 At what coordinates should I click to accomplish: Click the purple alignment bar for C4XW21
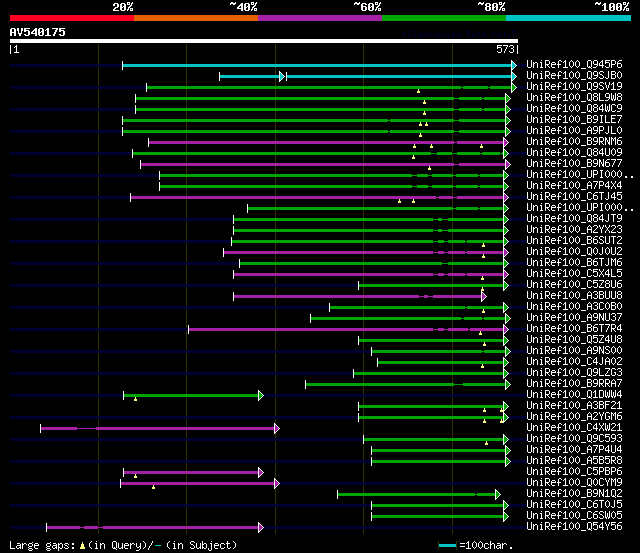click(158, 429)
